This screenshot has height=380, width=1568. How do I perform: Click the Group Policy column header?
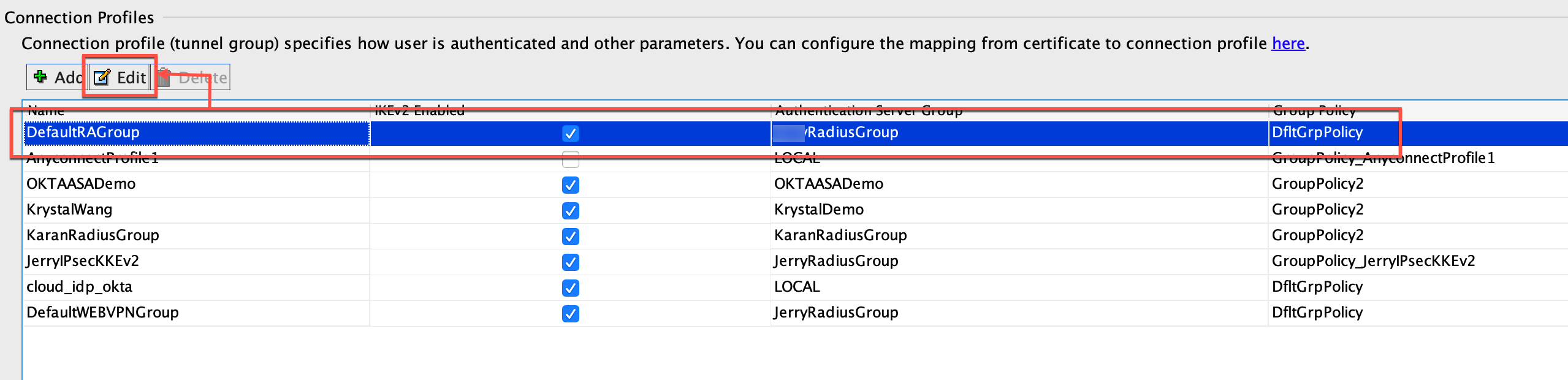click(1314, 110)
